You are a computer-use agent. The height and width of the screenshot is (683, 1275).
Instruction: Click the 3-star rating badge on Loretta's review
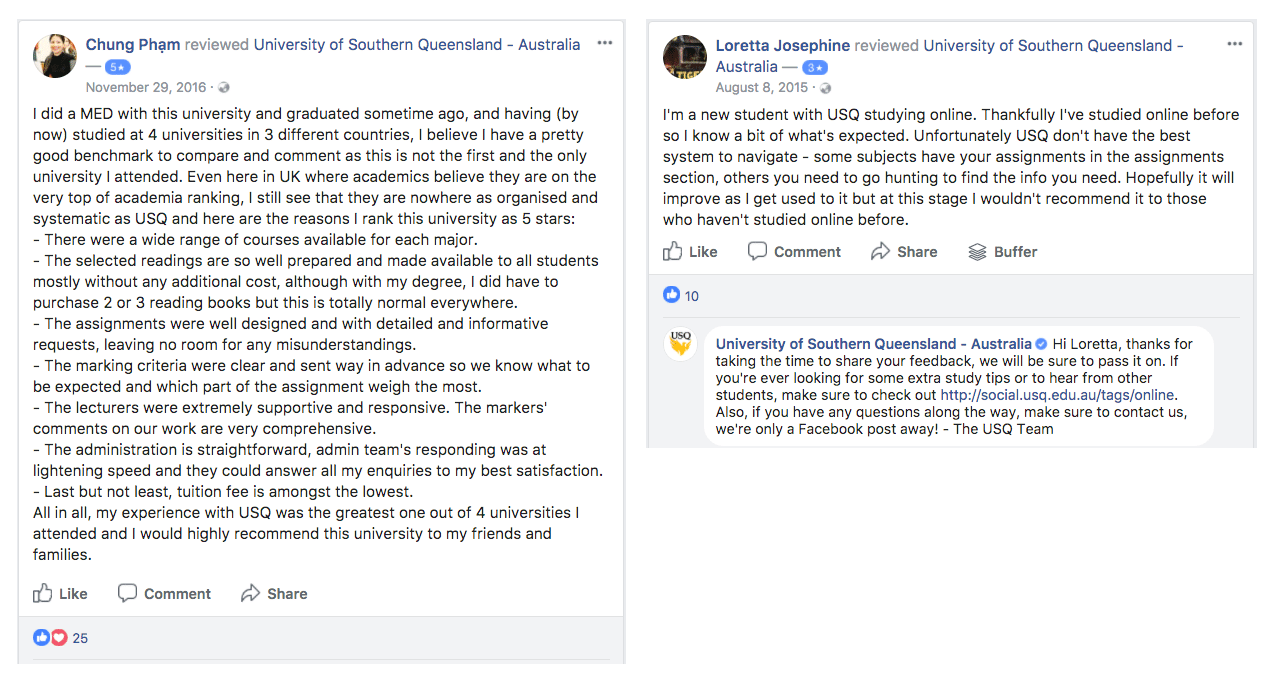(815, 66)
